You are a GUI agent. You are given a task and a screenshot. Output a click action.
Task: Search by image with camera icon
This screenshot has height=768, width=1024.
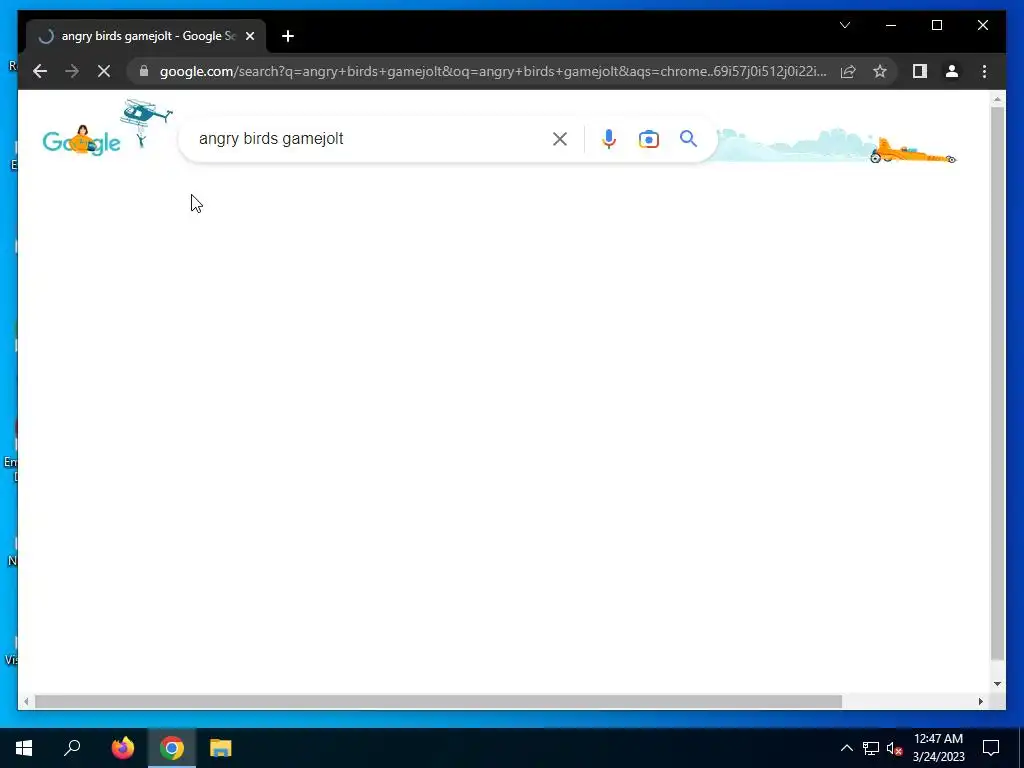[648, 139]
